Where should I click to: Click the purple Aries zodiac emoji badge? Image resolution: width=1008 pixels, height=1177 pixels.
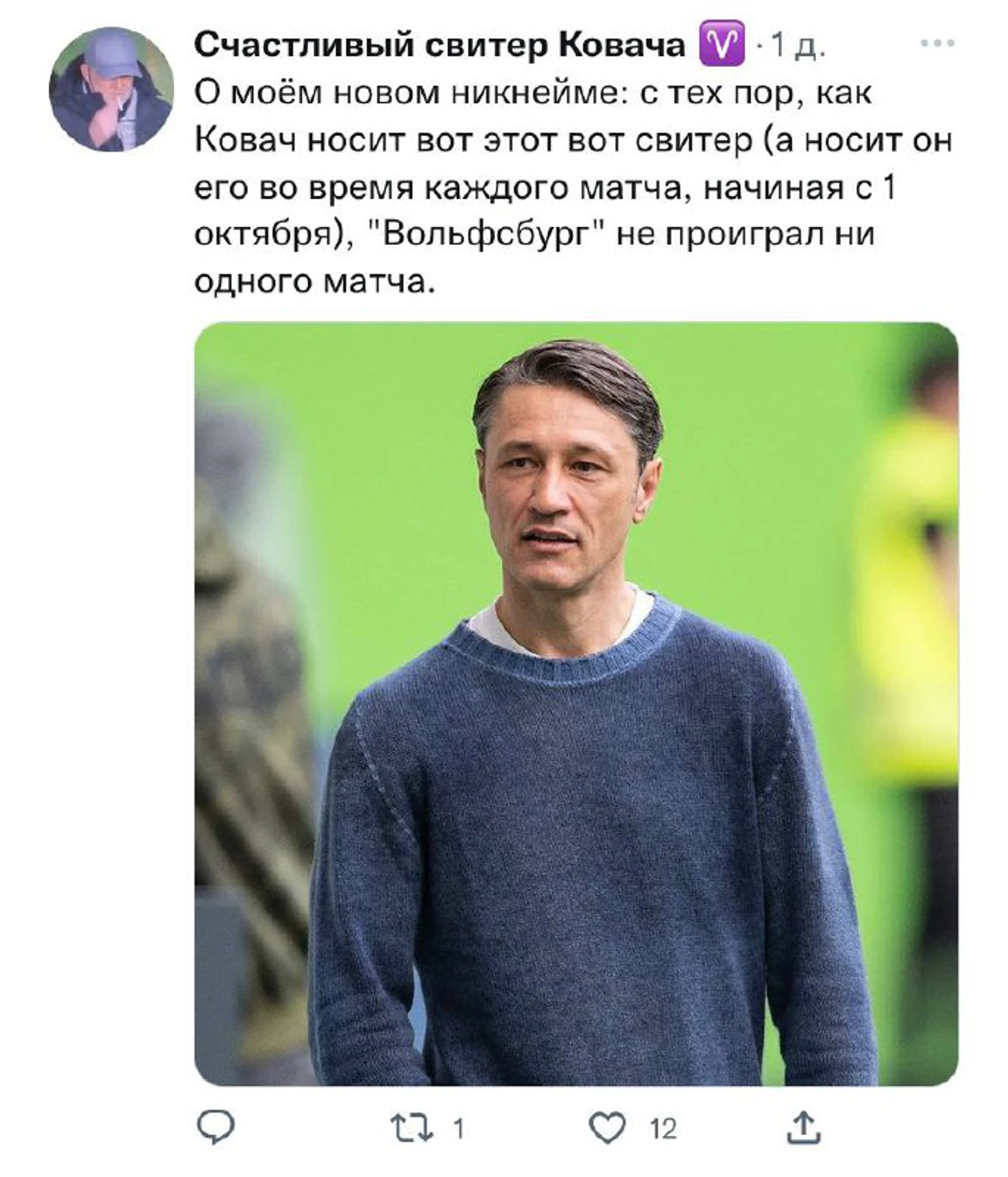point(721,43)
